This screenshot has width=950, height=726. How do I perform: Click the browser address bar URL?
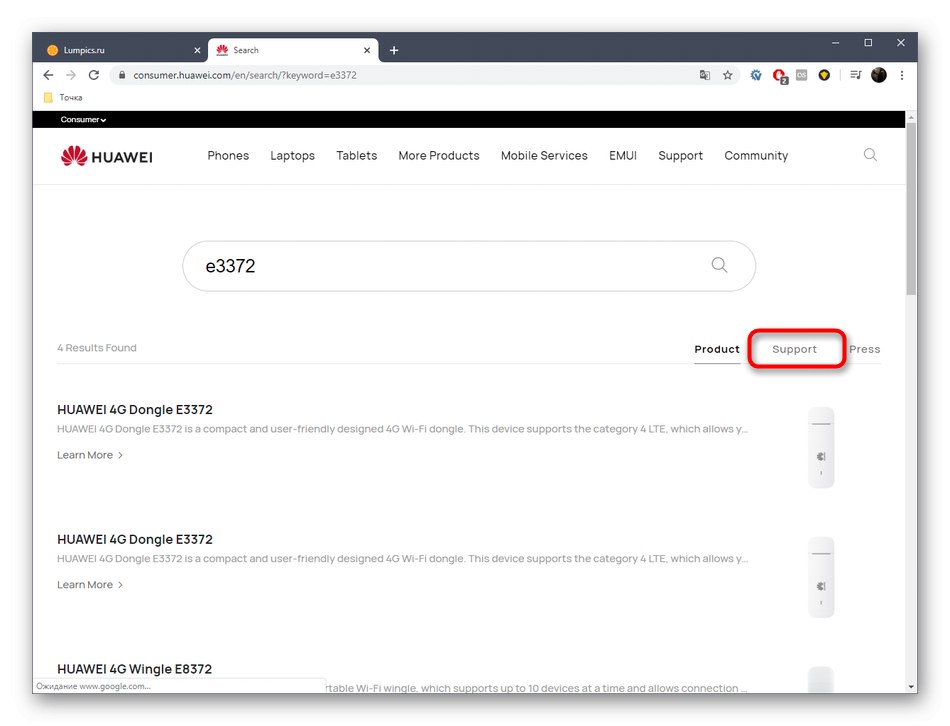click(245, 75)
